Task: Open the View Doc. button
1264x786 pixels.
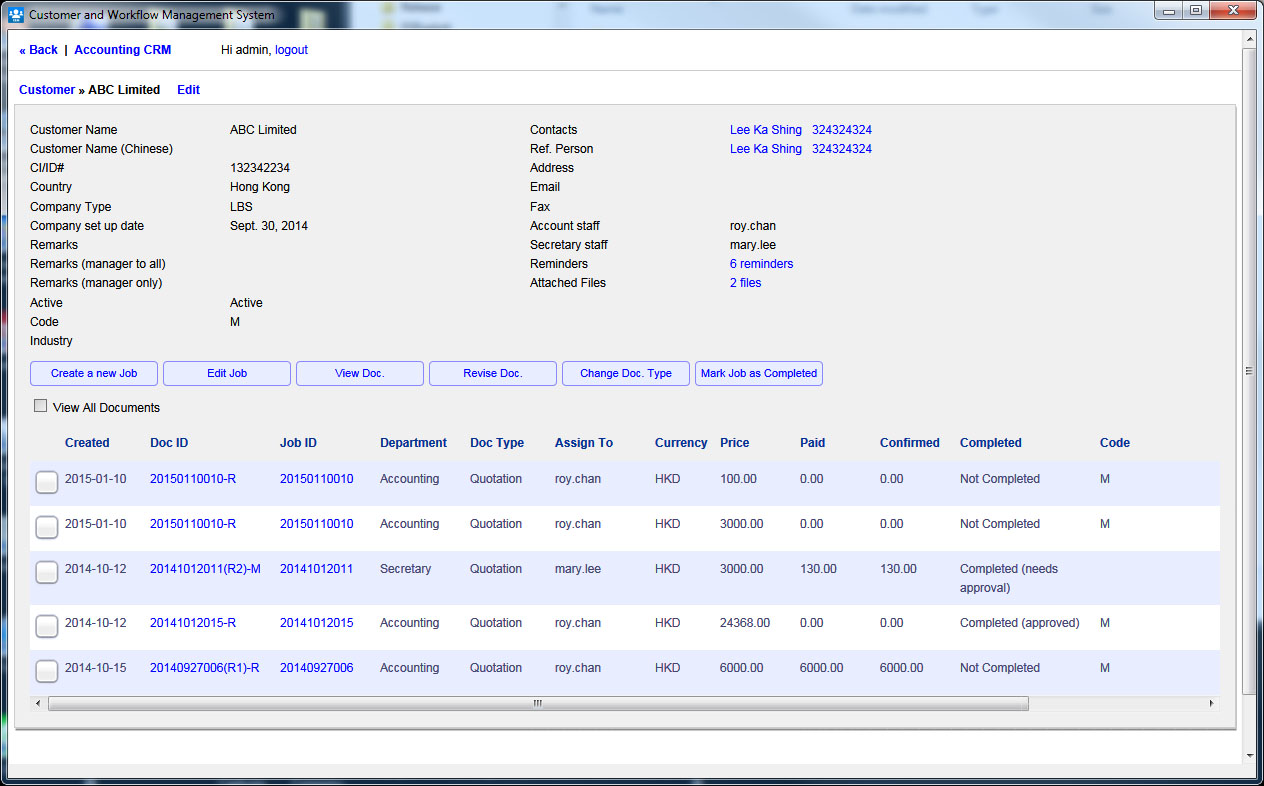Action: [360, 373]
